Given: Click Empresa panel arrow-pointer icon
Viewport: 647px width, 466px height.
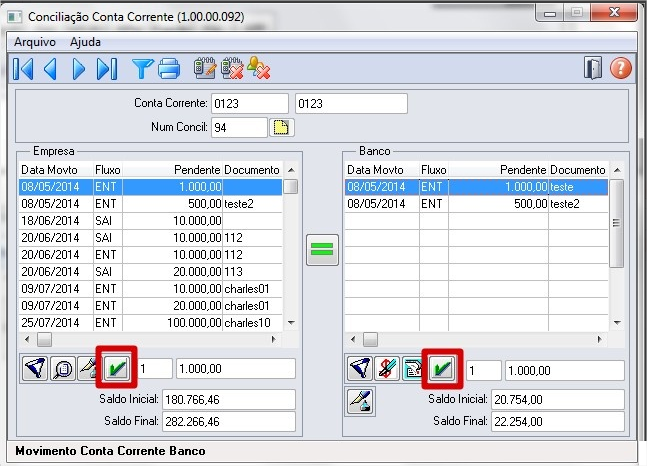Looking at the screenshot, I should pyautogui.click(x=35, y=368).
